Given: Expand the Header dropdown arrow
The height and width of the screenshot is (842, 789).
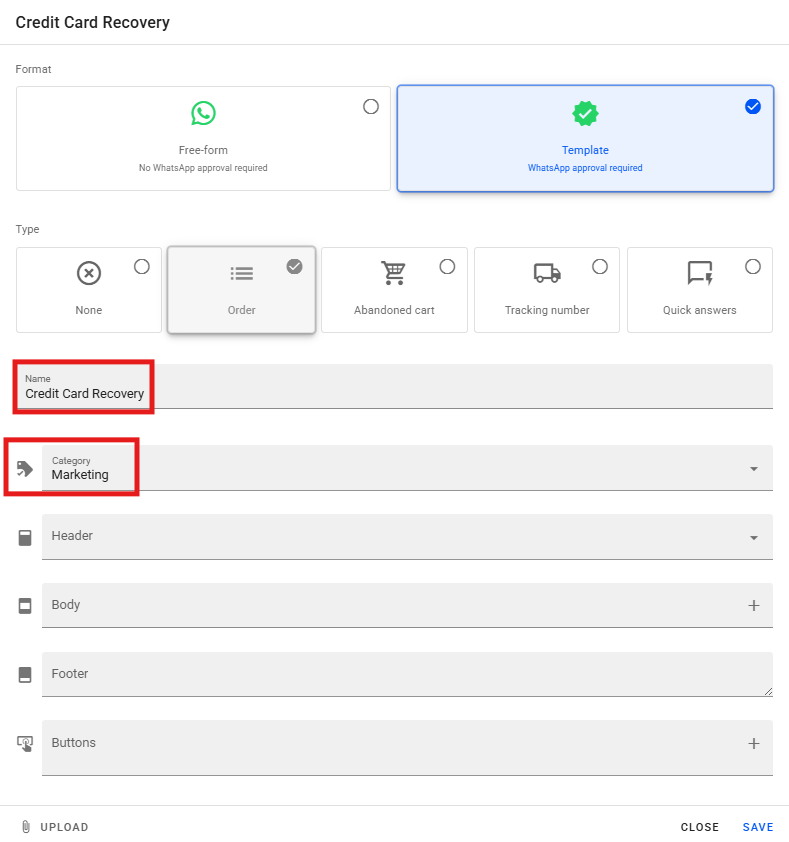Looking at the screenshot, I should 753,538.
